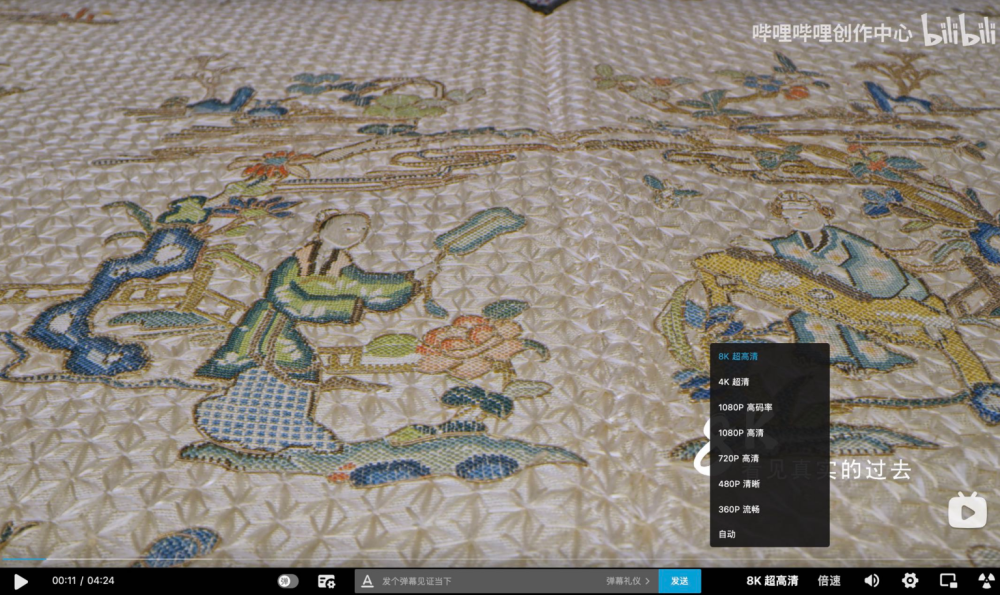Select 8K 超高清 quality option
Image resolution: width=1000 pixels, height=595 pixels.
(769, 356)
